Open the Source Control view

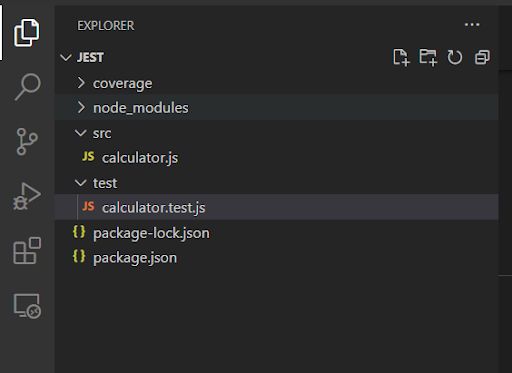point(27,142)
